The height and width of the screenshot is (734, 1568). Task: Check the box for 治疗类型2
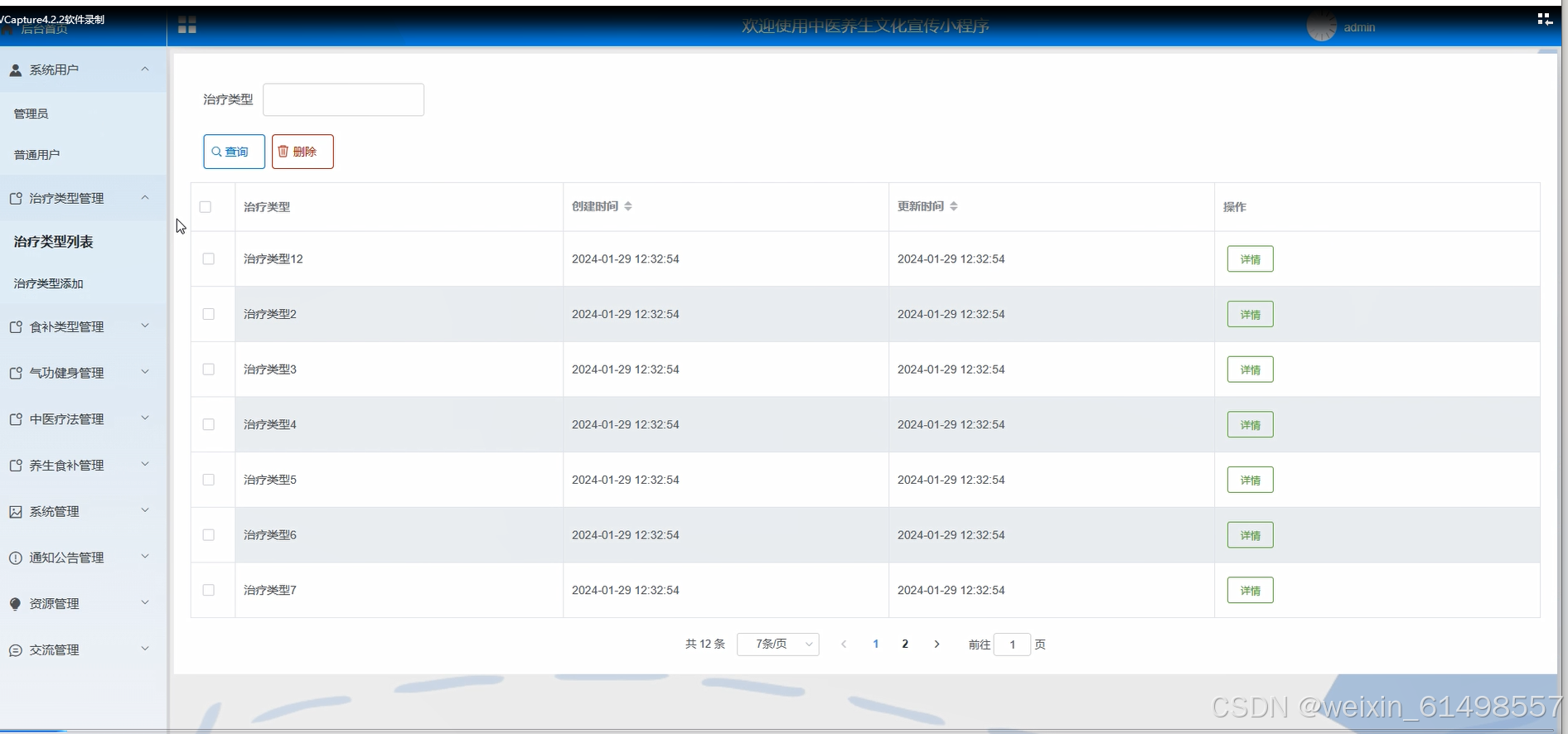point(209,314)
